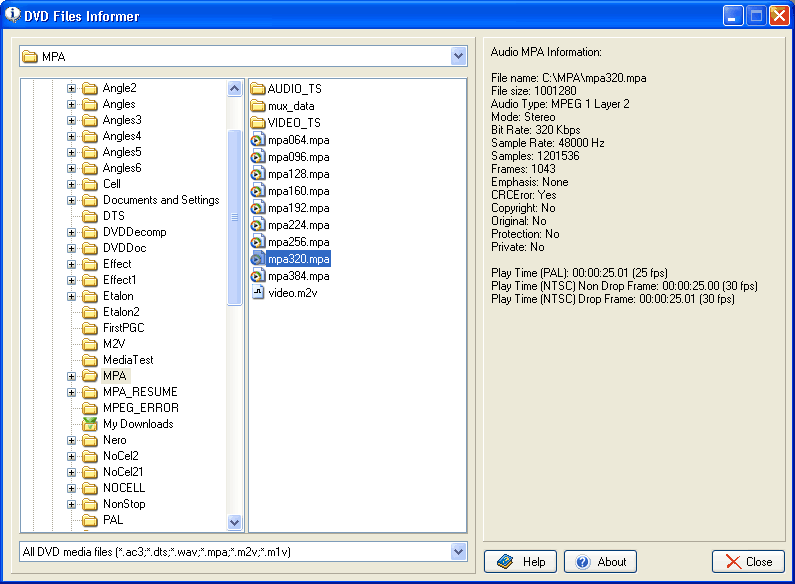
Task: Click the mpa384.mpa file icon
Action: [x=257, y=276]
